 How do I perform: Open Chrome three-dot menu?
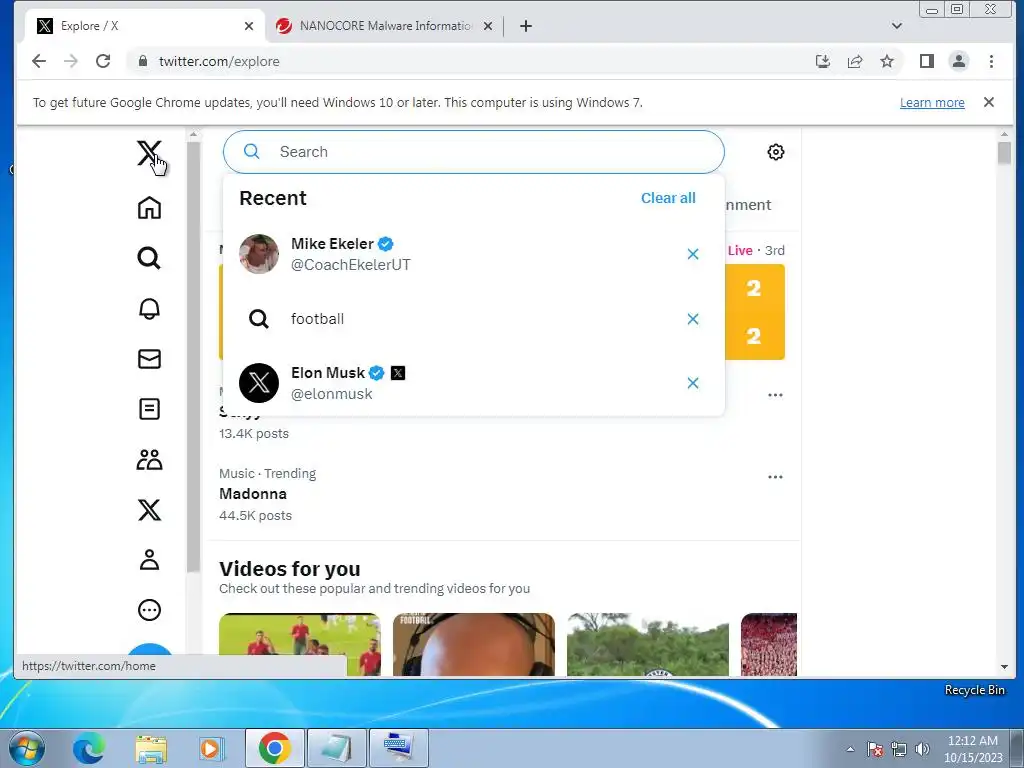coord(991,61)
